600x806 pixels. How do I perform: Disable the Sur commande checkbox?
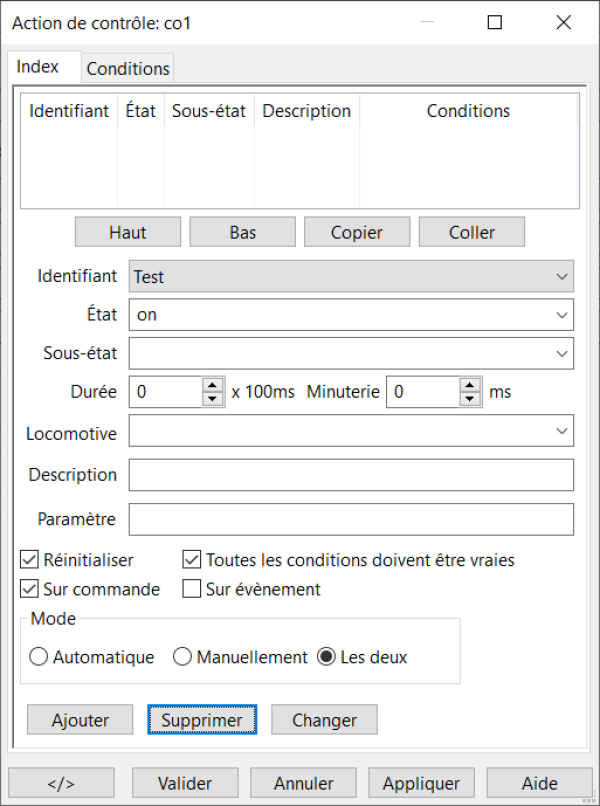[29, 589]
